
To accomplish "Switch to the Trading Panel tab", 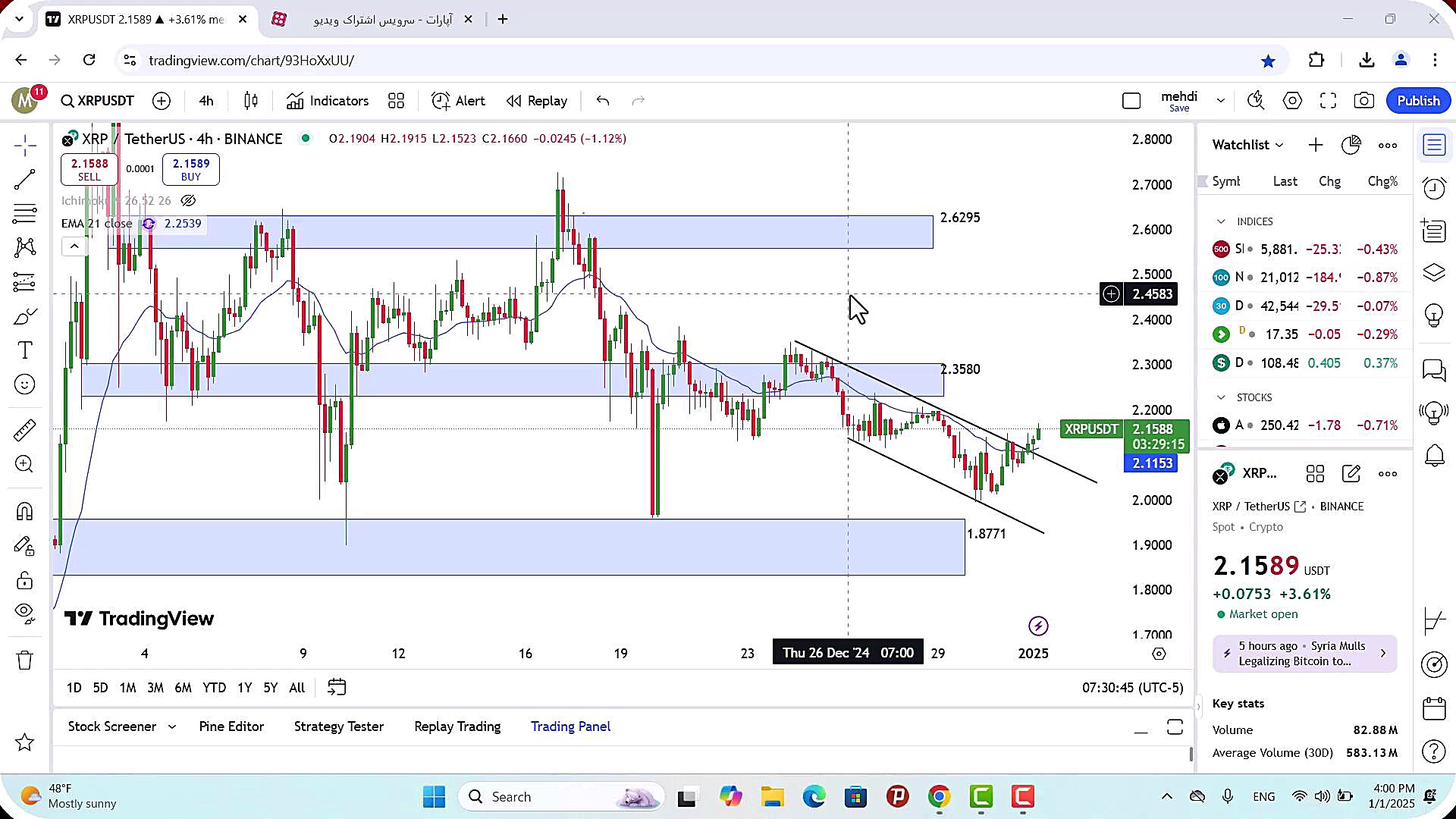I will (x=570, y=726).
